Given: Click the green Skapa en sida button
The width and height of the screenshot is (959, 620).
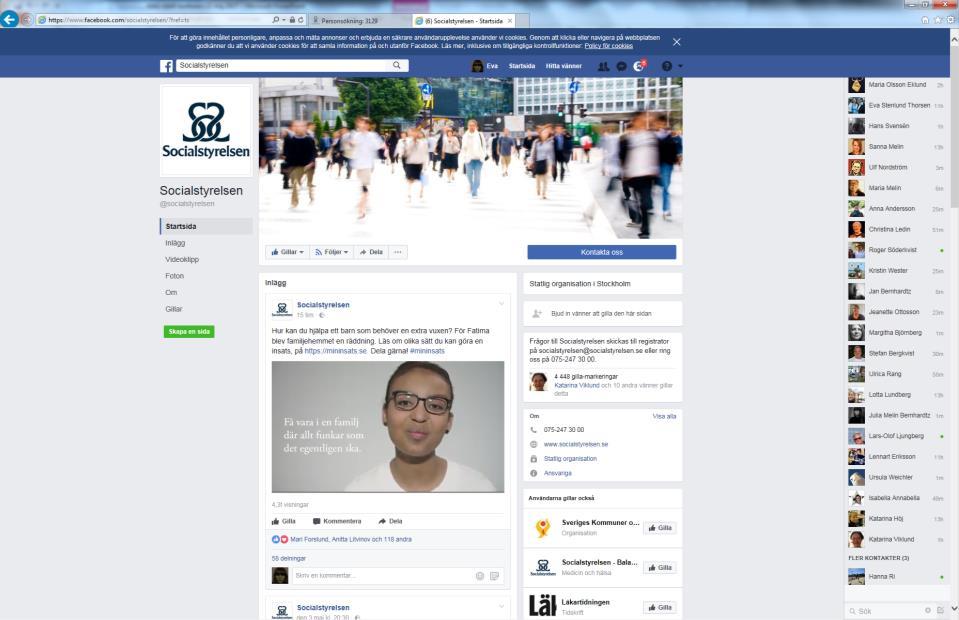Looking at the screenshot, I should [x=189, y=331].
